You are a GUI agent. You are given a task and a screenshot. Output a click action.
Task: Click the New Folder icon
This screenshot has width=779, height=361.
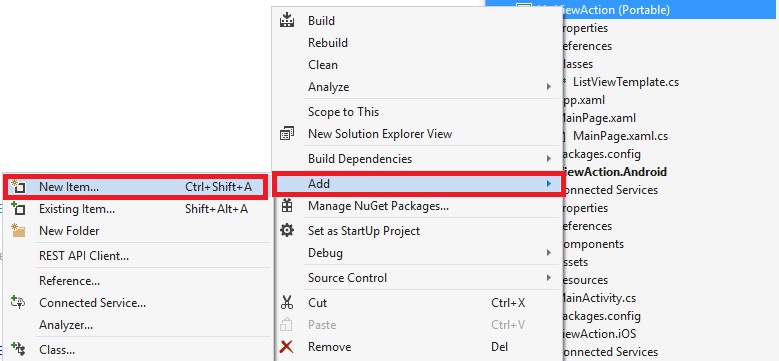(18, 230)
